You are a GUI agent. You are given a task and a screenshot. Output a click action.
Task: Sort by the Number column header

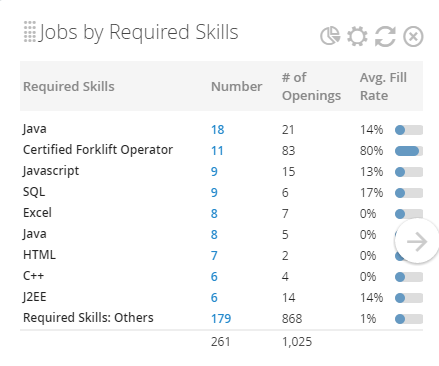[x=237, y=87]
